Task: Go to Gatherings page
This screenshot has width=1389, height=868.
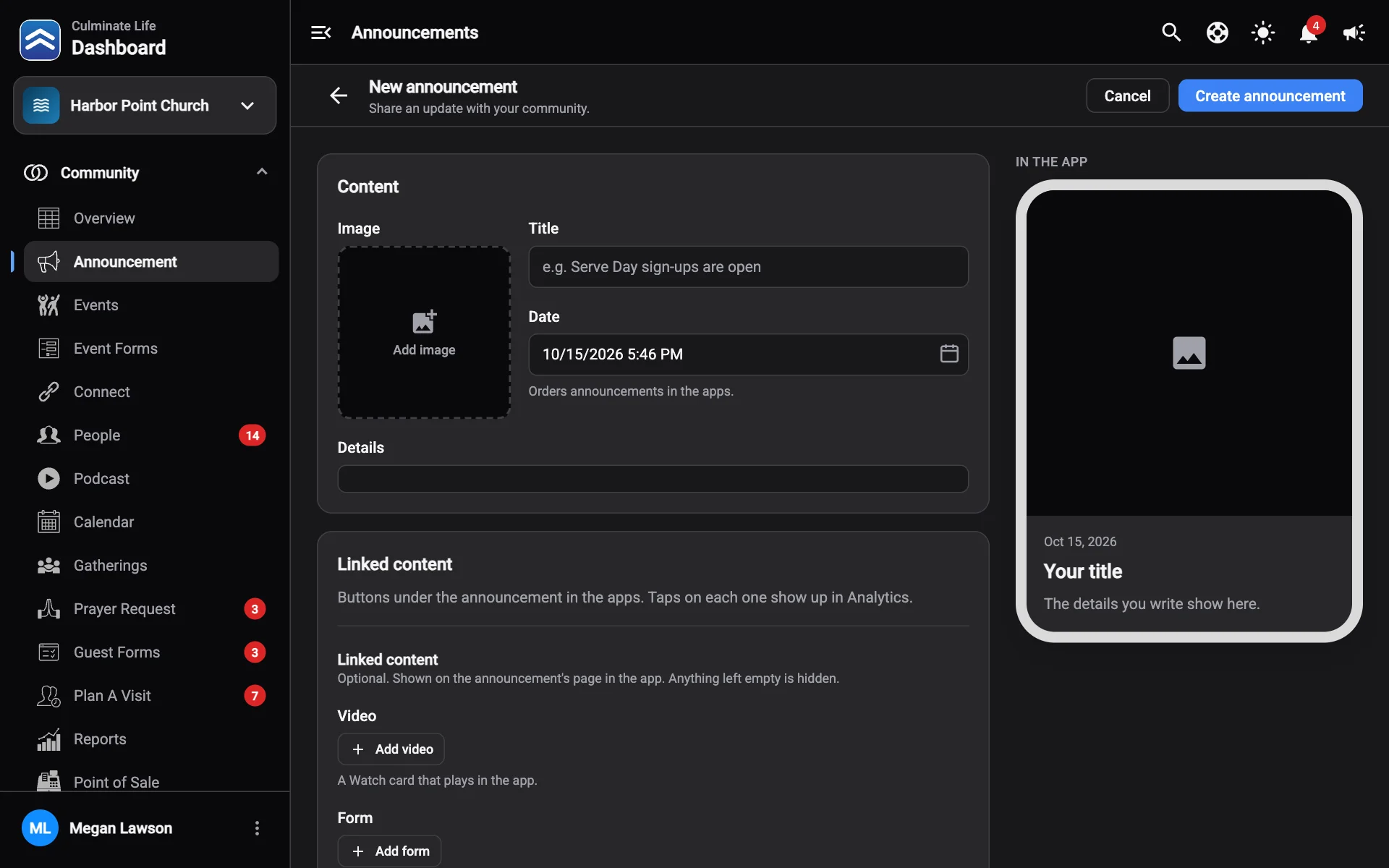Action: (x=151, y=565)
